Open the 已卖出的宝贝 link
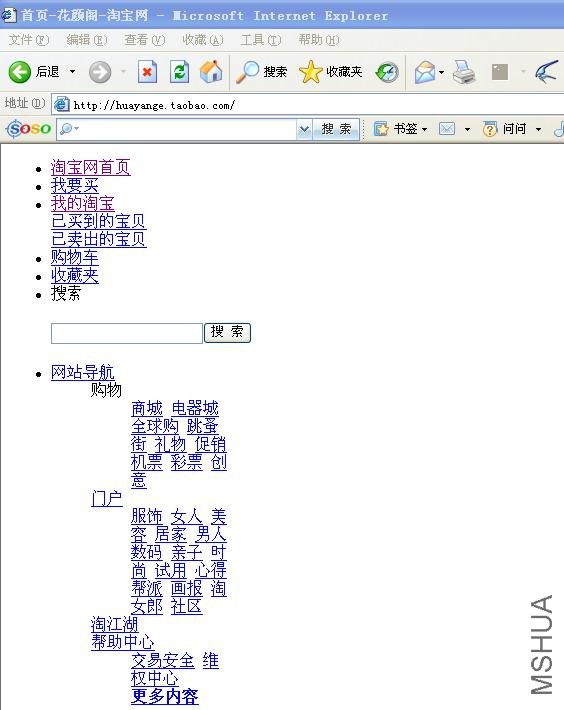Image resolution: width=564 pixels, height=710 pixels. (x=99, y=239)
